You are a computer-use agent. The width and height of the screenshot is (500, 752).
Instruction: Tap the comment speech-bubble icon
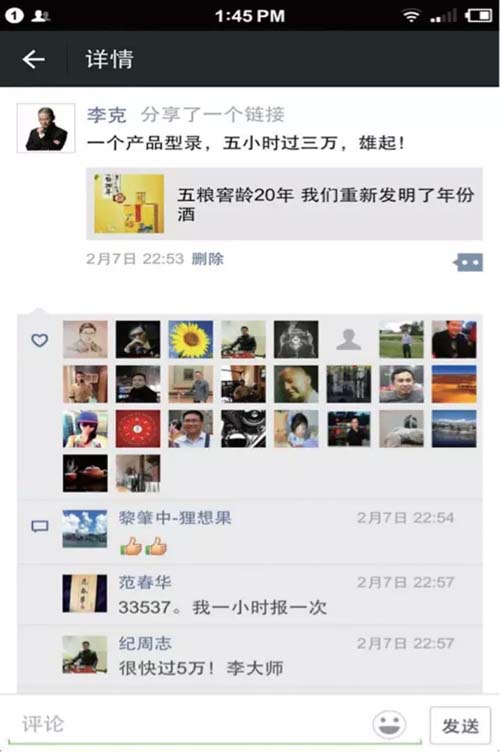pyautogui.click(x=39, y=526)
